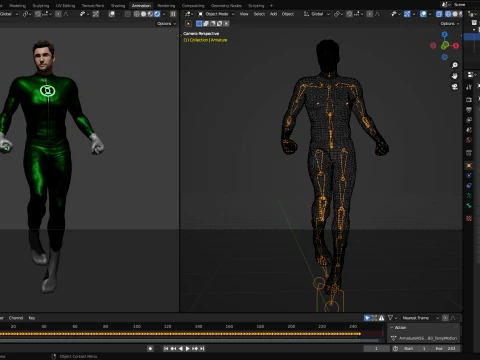Open the Geometry Nodes workspace tab
The image size is (480, 360).
226,6
